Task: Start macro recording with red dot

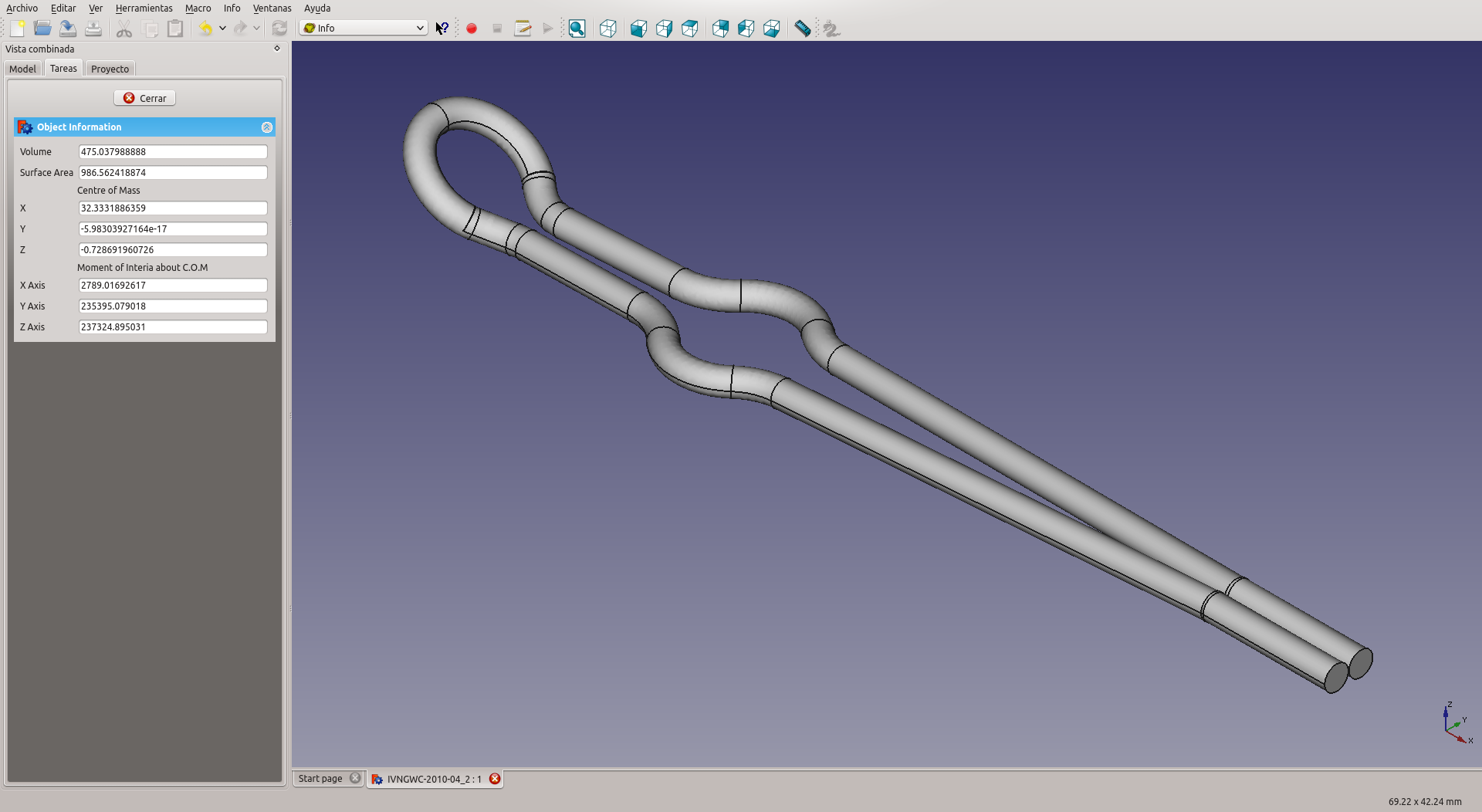Action: pyautogui.click(x=472, y=29)
